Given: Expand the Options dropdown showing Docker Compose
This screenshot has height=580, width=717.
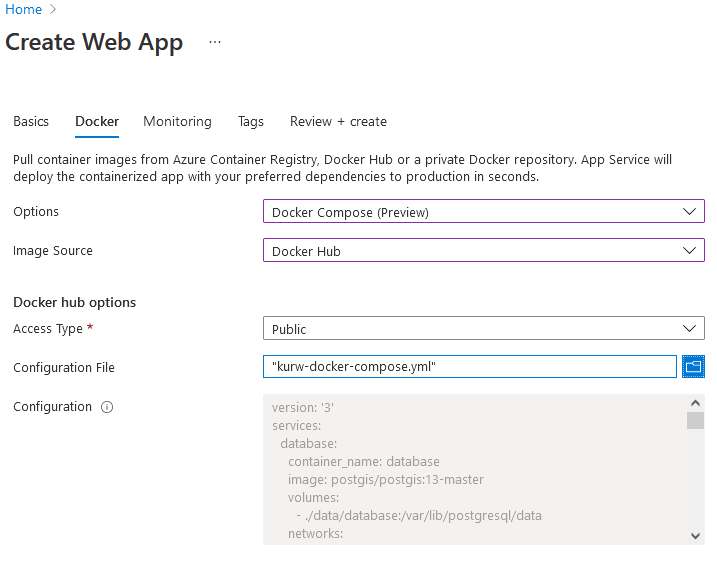Looking at the screenshot, I should coord(484,211).
